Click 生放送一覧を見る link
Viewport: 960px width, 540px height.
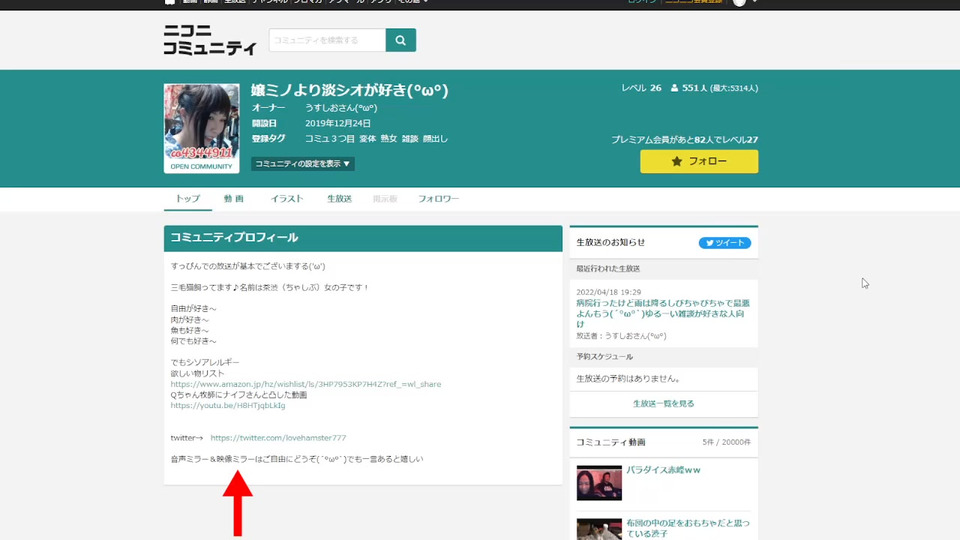pos(664,403)
